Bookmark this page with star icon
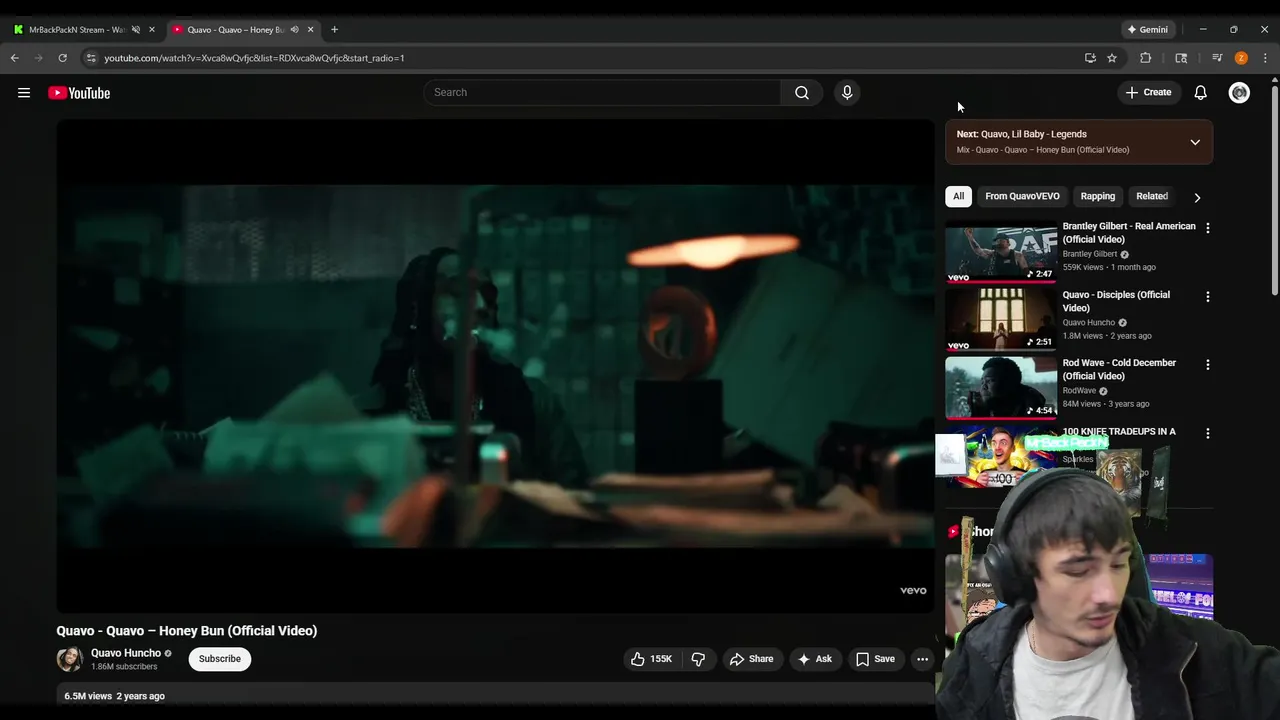Viewport: 1280px width, 720px height. (1111, 58)
